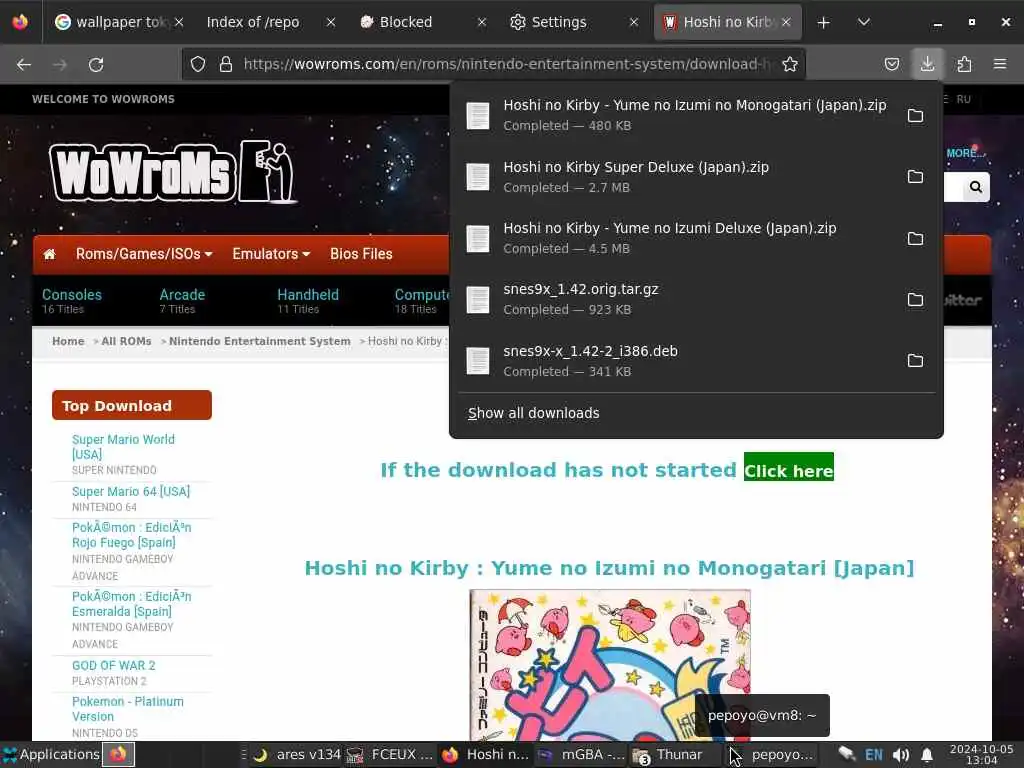Click the volume speaker icon in the tray
The image size is (1024, 768).
tap(901, 755)
